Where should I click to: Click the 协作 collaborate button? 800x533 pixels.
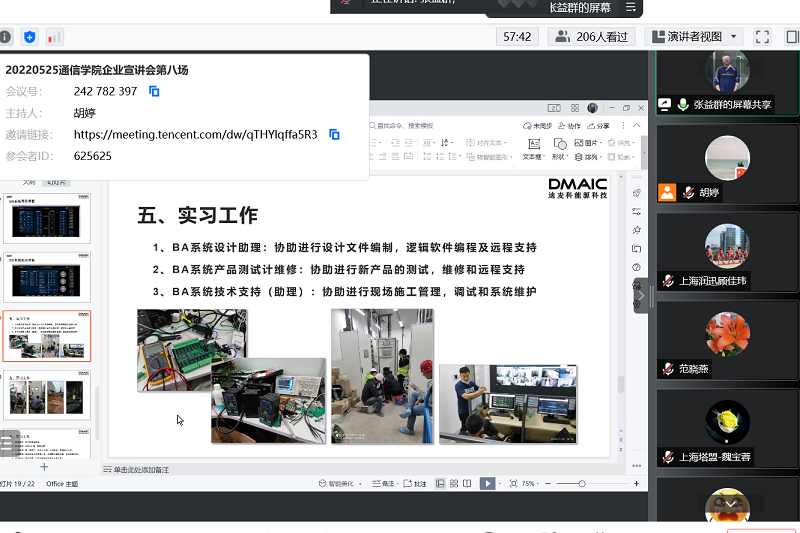point(569,126)
